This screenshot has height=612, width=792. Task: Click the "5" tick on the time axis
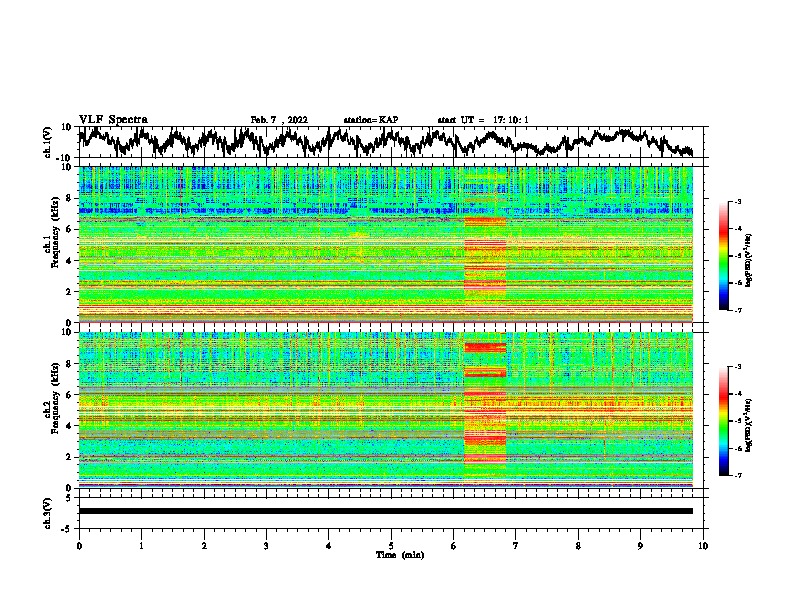(391, 546)
